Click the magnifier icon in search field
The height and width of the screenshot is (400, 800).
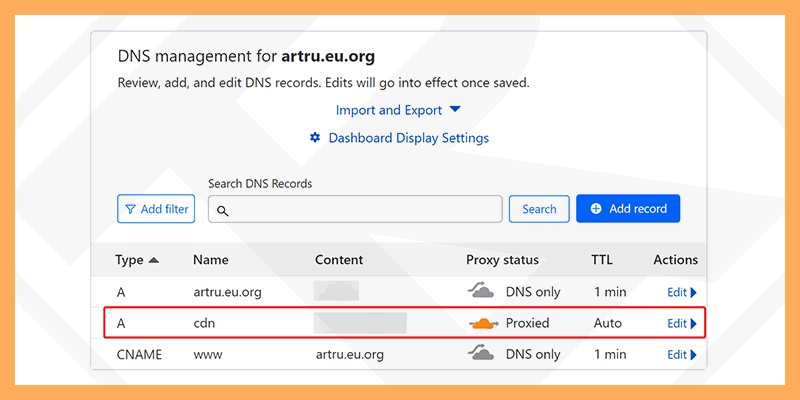[x=222, y=210]
